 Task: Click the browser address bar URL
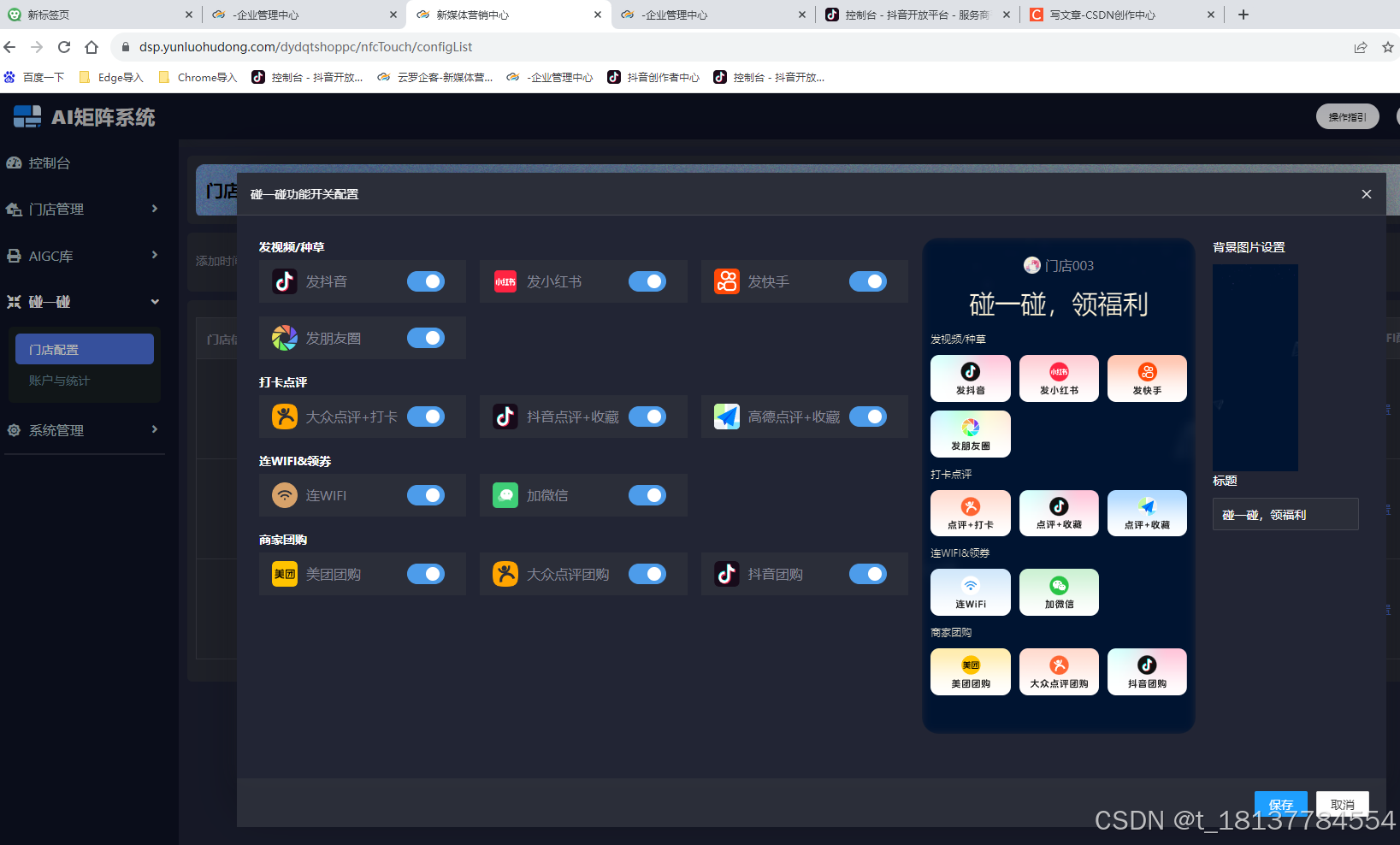click(x=305, y=47)
